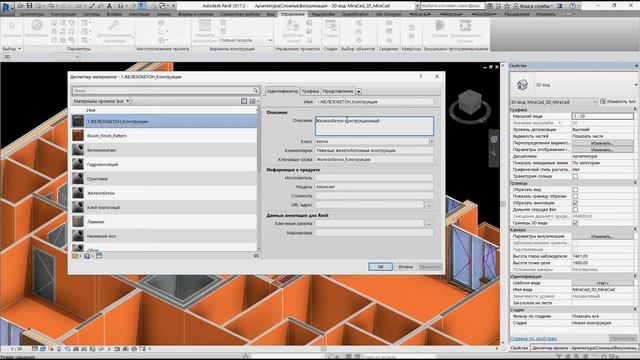Open the material library folder icon
Viewport: 640px width, 360px height.
(76, 256)
